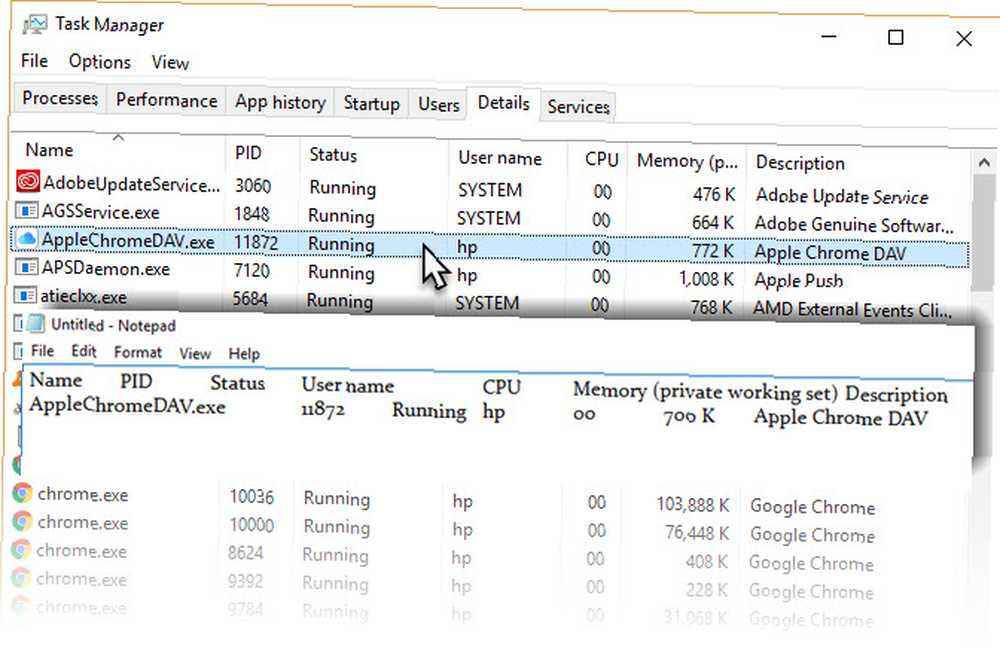The height and width of the screenshot is (647, 1000).
Task: Sort by the PID column header
Action: tap(262, 153)
